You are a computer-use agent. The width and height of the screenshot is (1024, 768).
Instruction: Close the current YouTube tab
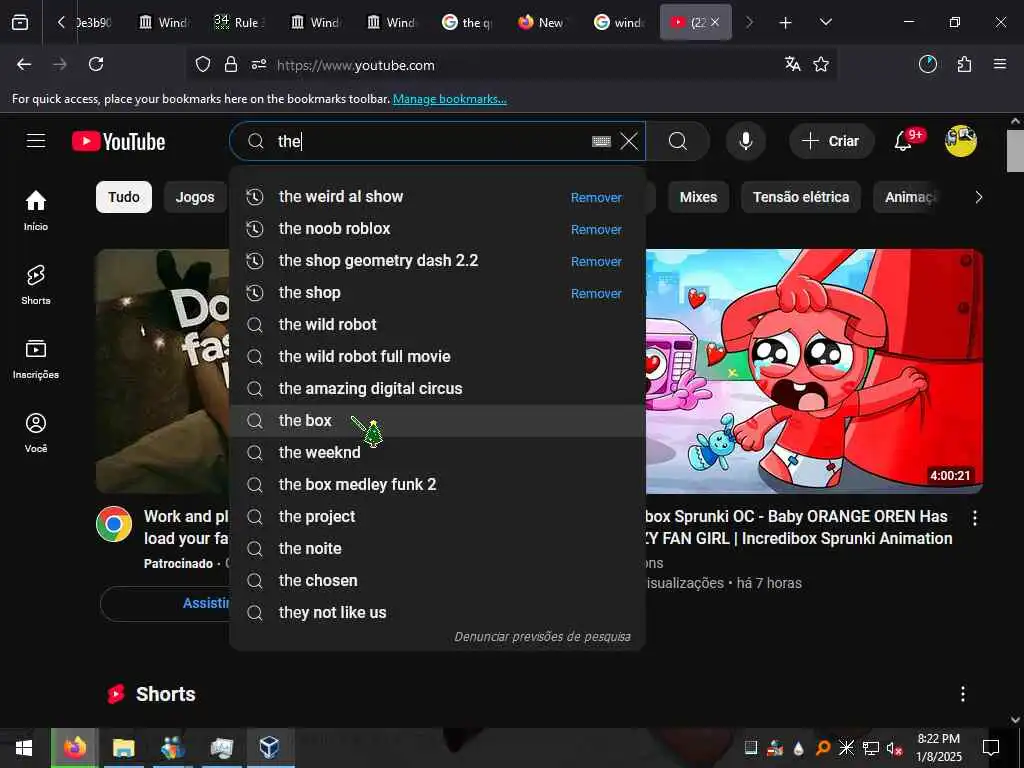(x=715, y=22)
